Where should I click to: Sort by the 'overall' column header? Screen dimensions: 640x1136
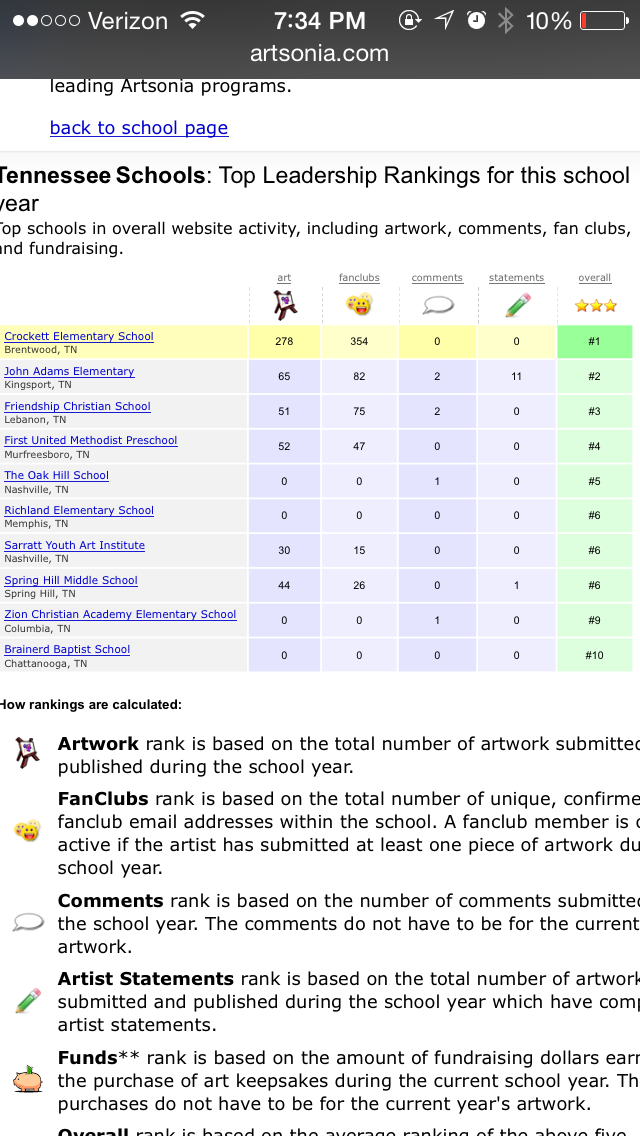point(595,277)
